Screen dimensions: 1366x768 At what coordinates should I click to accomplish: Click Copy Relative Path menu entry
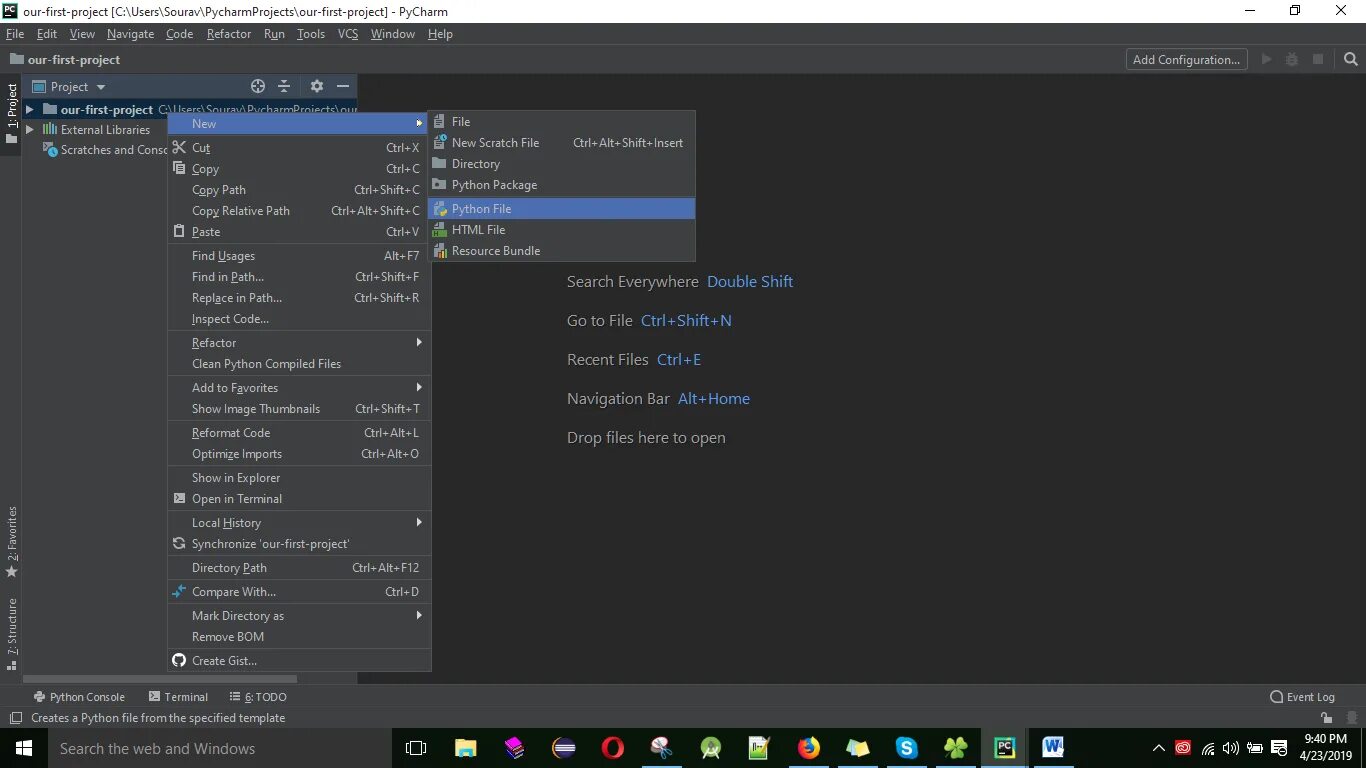(299, 210)
